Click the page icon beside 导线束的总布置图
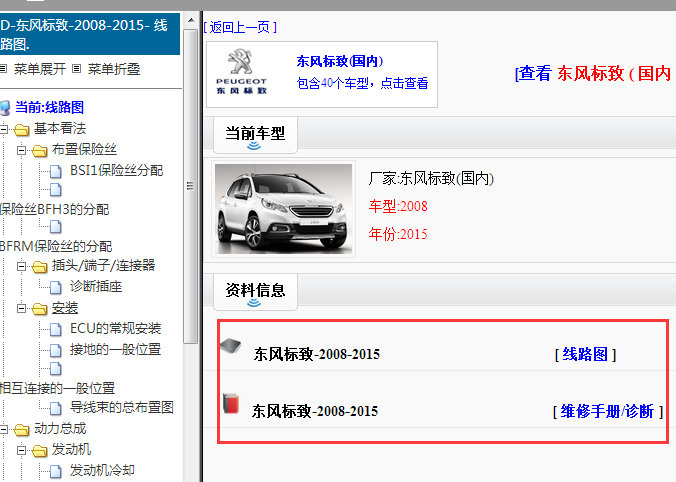This screenshot has height=482, width=676. [x=56, y=408]
